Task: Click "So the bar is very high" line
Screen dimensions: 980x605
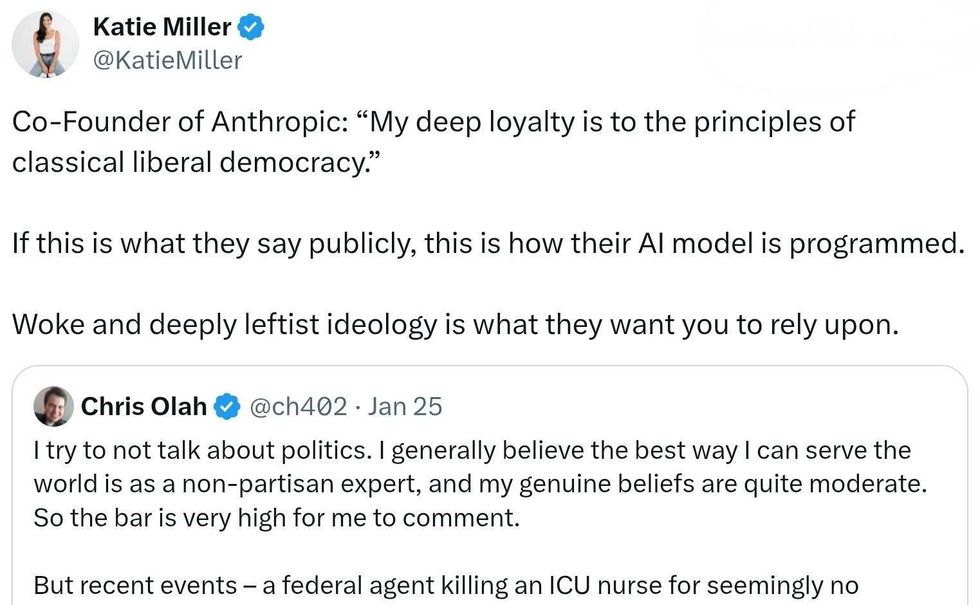Action: 150,518
